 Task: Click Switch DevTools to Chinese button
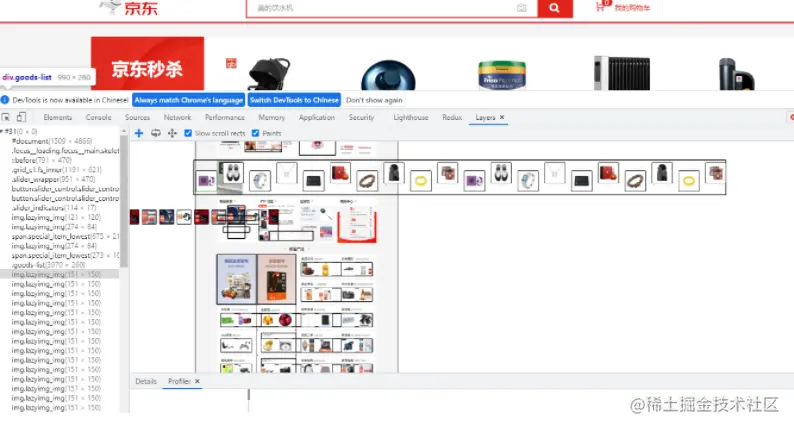(294, 100)
